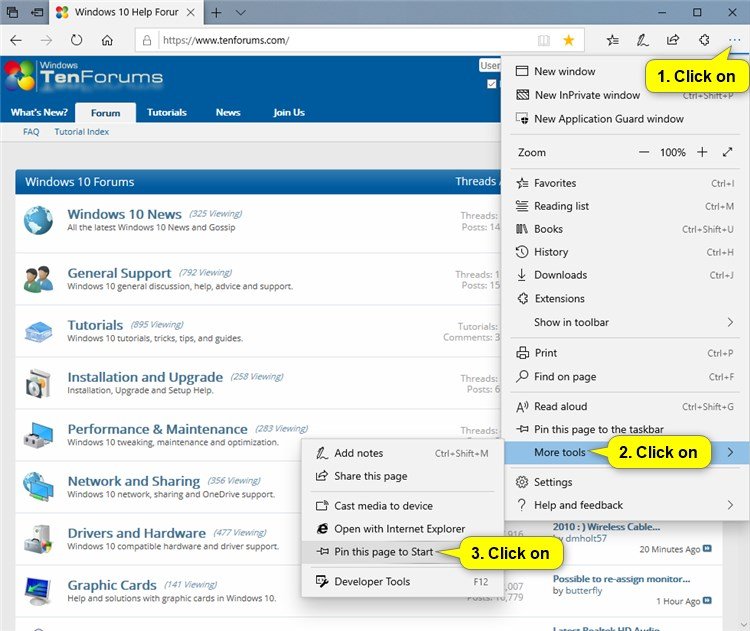Image resolution: width=750 pixels, height=631 pixels.
Task: Expand the More tools submenu arrow
Action: point(730,452)
